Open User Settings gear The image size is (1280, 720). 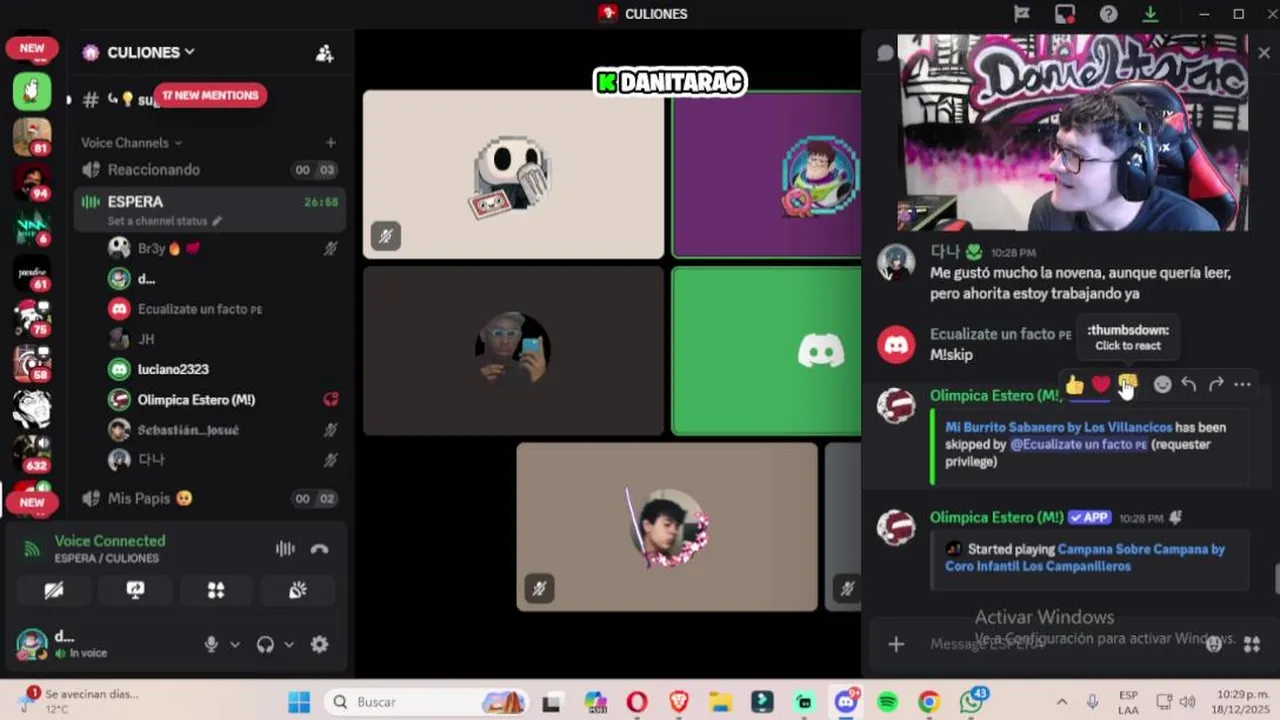tap(319, 645)
